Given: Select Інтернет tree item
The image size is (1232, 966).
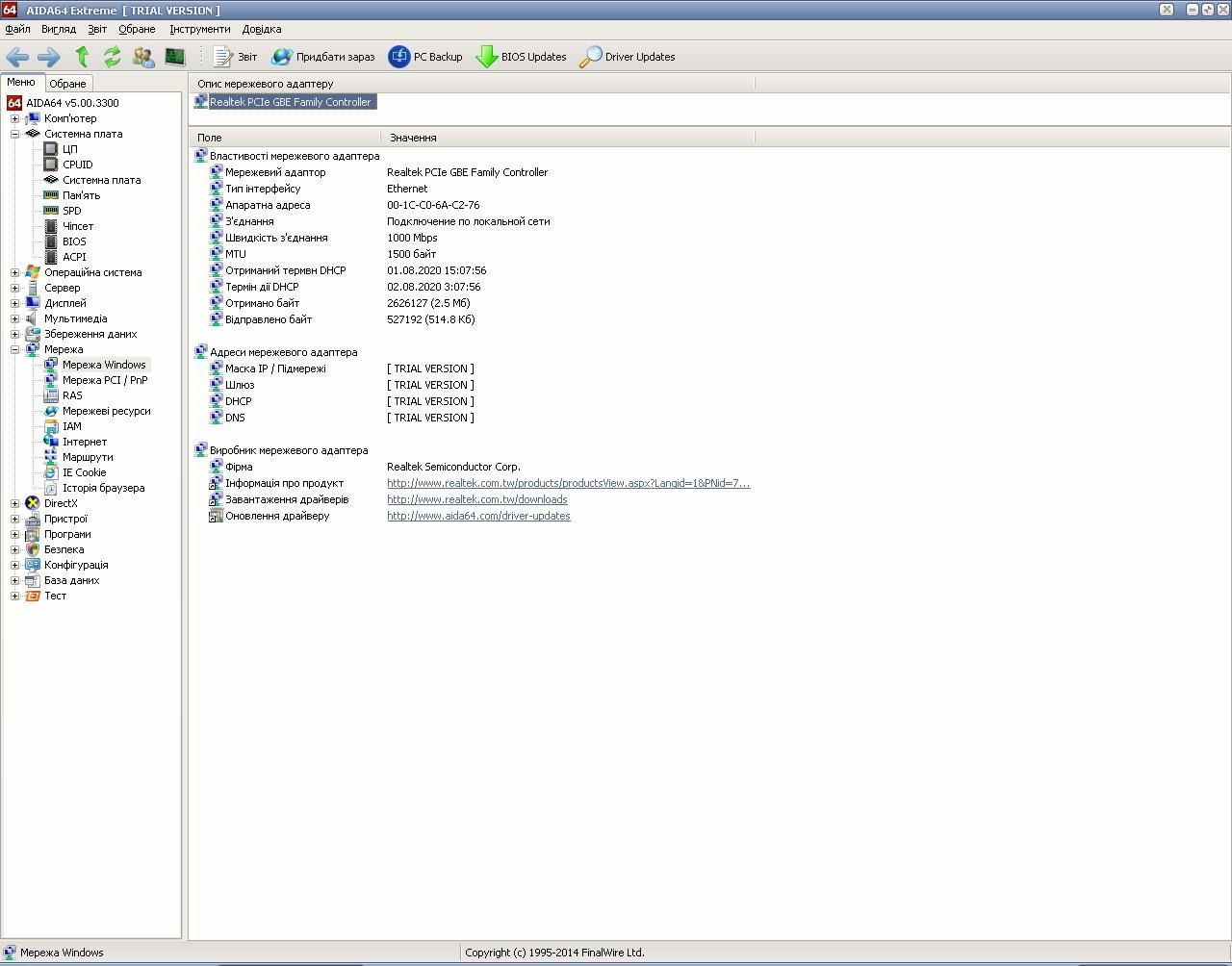Looking at the screenshot, I should pyautogui.click(x=85, y=442).
